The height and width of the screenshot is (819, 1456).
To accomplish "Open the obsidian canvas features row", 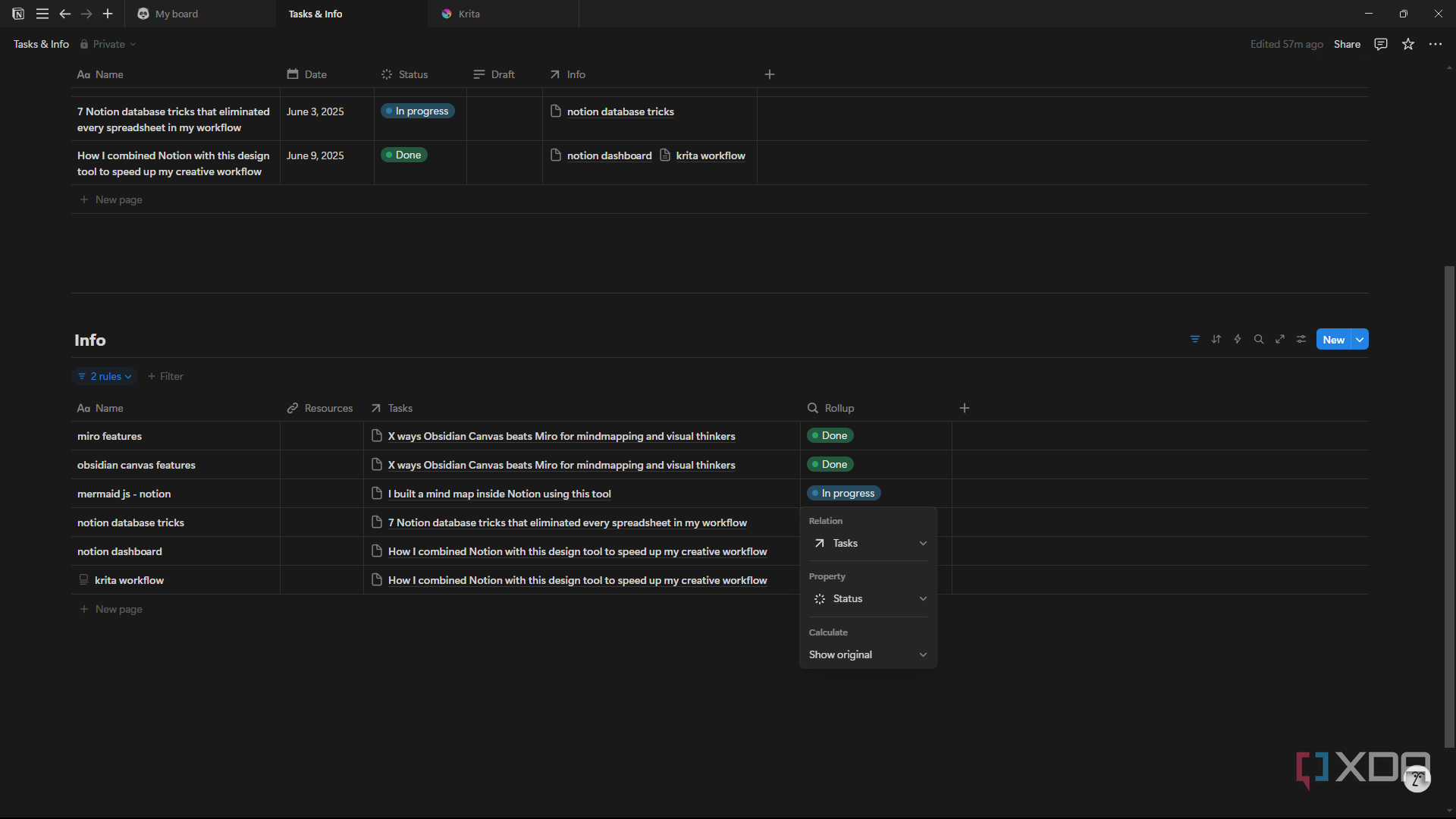I will (x=136, y=465).
